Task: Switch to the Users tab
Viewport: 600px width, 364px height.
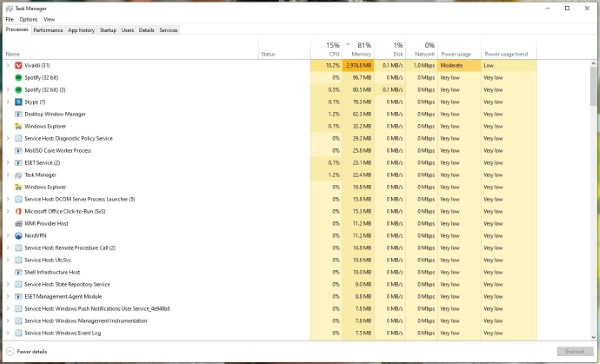Action: [x=127, y=30]
